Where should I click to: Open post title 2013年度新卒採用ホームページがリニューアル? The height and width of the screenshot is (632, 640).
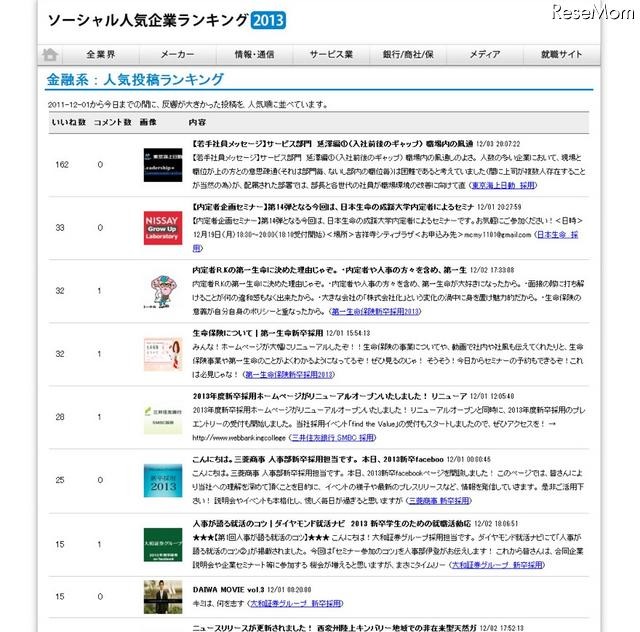pyautogui.click(x=329, y=396)
